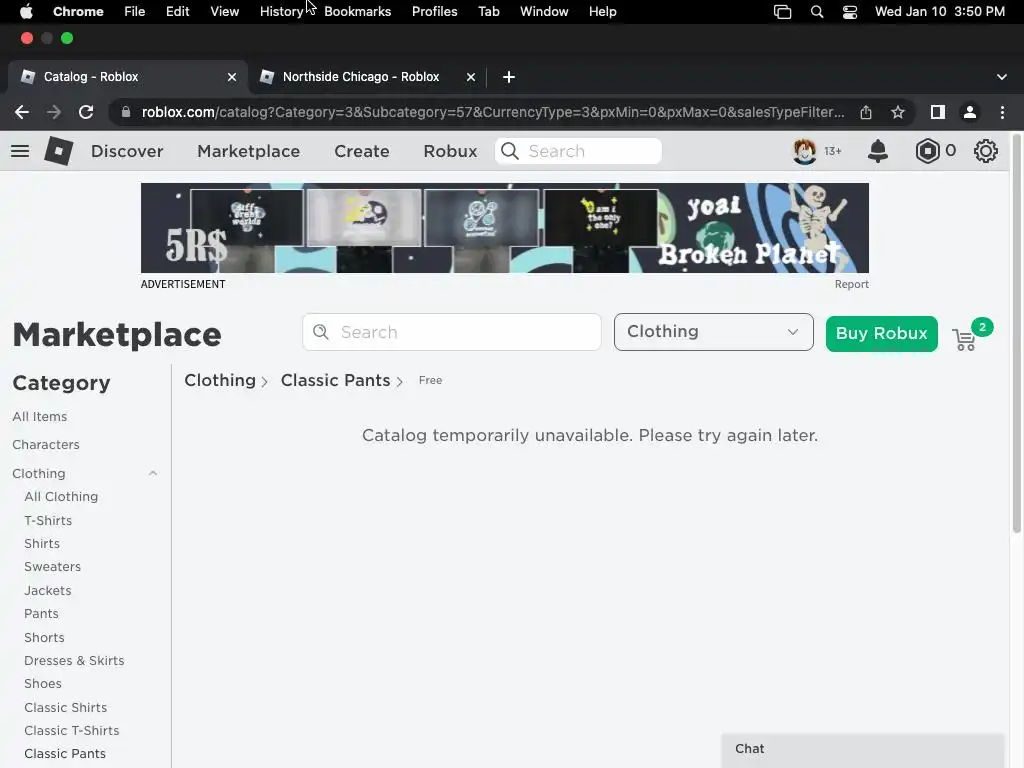This screenshot has width=1024, height=768.
Task: Close the Catalog - Roblox tab
Action: coord(231,77)
